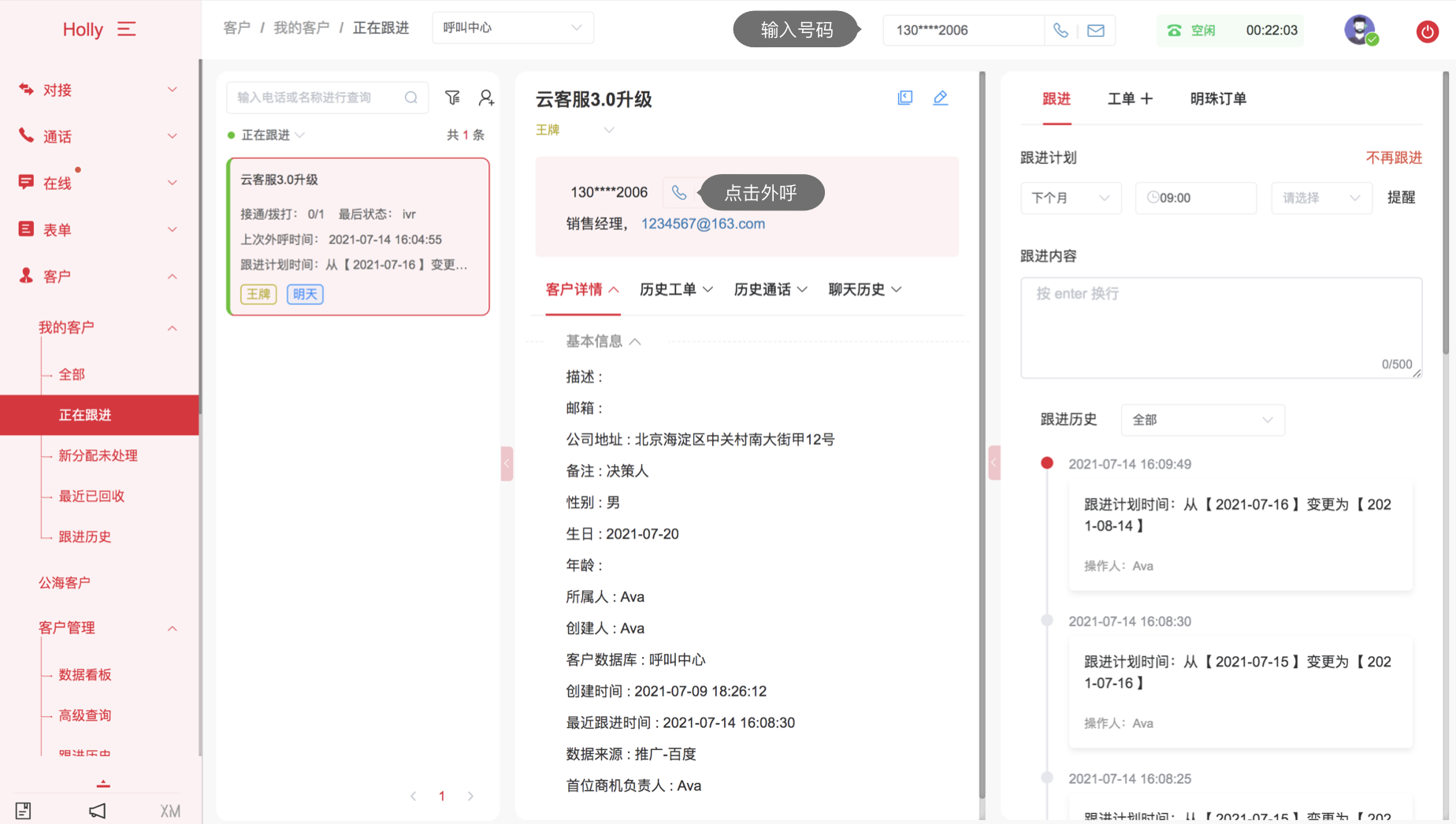Open the filter icon in customer list
The image size is (1456, 824).
click(452, 98)
